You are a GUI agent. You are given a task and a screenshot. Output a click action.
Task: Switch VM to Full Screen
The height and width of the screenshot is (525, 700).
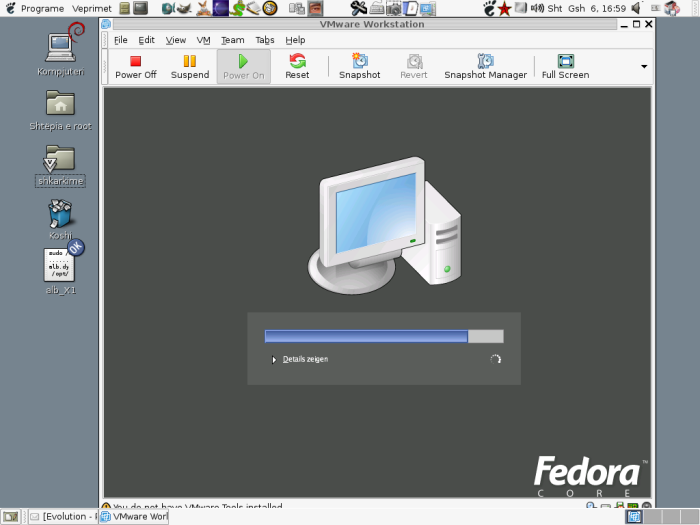coord(566,67)
